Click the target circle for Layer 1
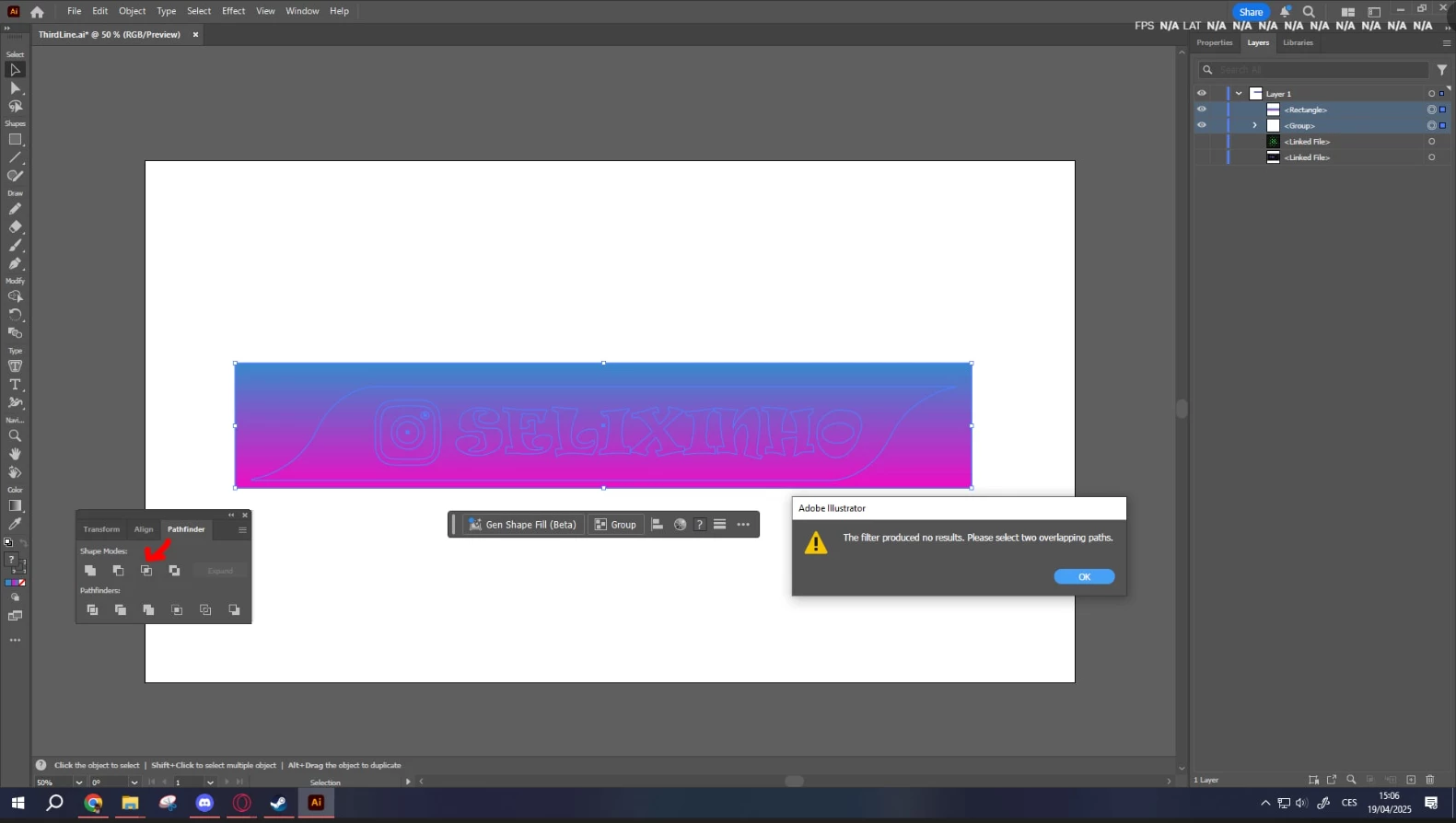The image size is (1456, 823). 1431,94
